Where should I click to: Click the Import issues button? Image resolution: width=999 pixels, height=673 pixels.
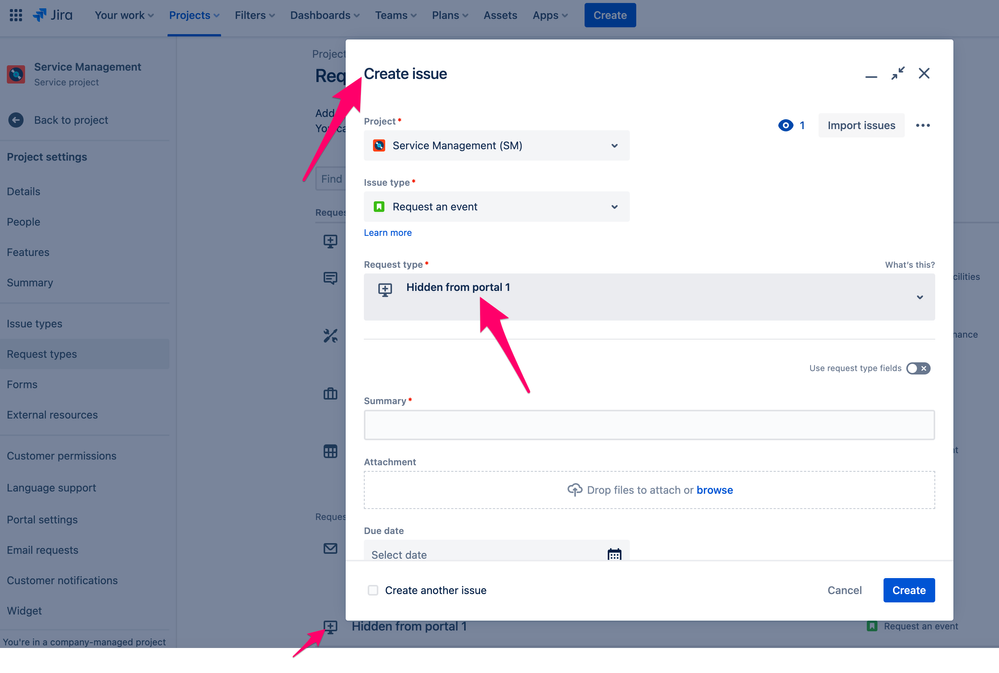[861, 126]
